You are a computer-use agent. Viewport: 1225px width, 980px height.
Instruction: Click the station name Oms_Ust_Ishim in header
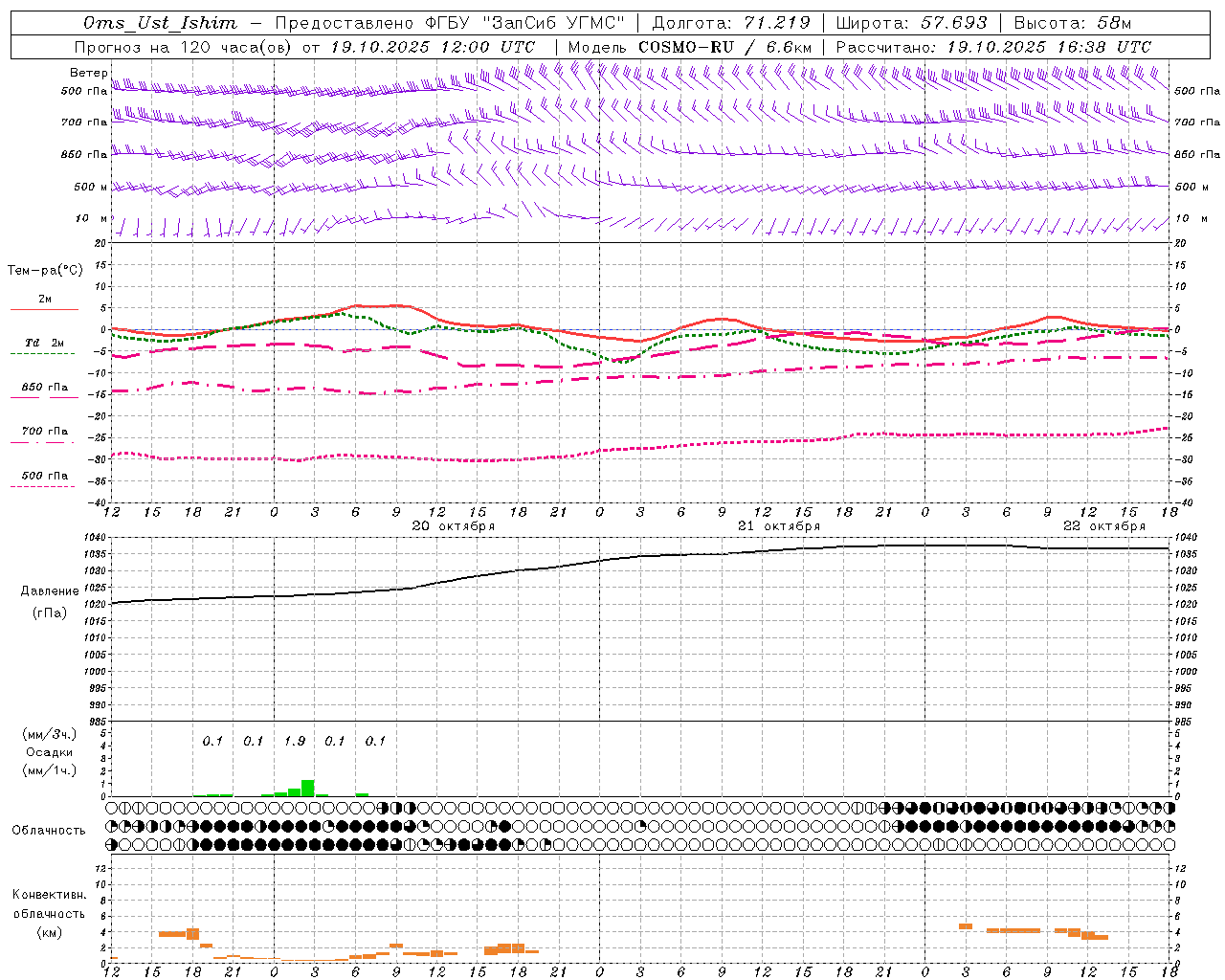160,23
